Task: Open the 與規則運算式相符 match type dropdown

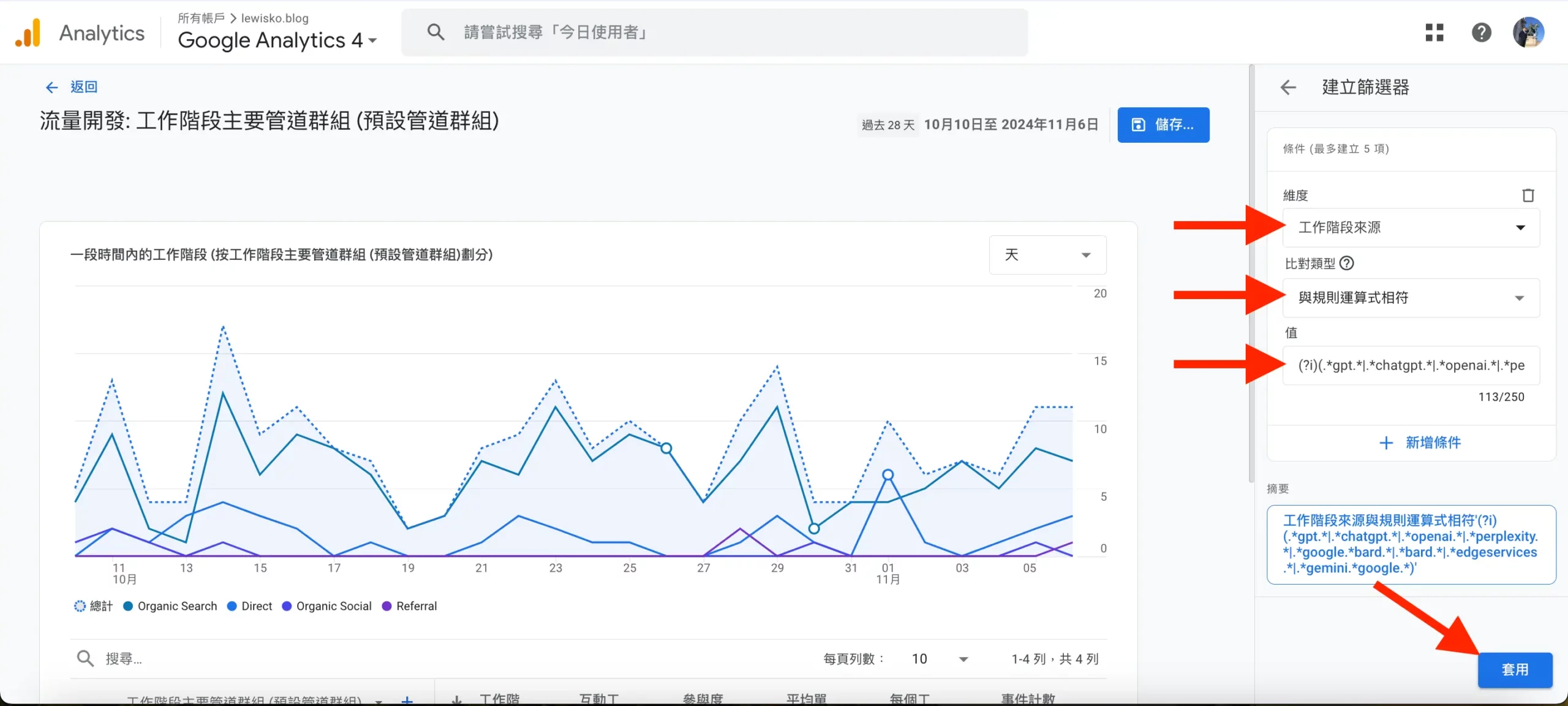Action: [x=1411, y=298]
